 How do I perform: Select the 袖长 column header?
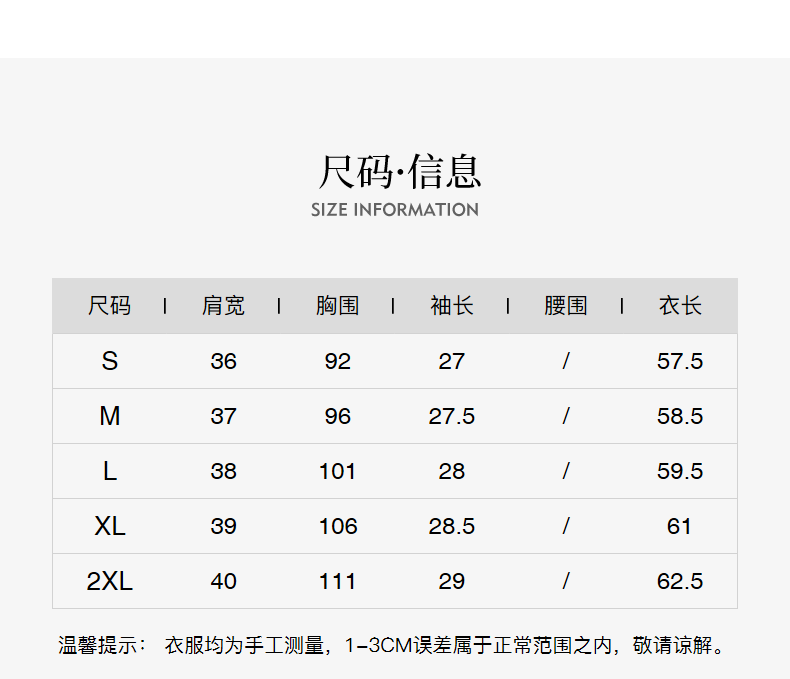click(452, 306)
